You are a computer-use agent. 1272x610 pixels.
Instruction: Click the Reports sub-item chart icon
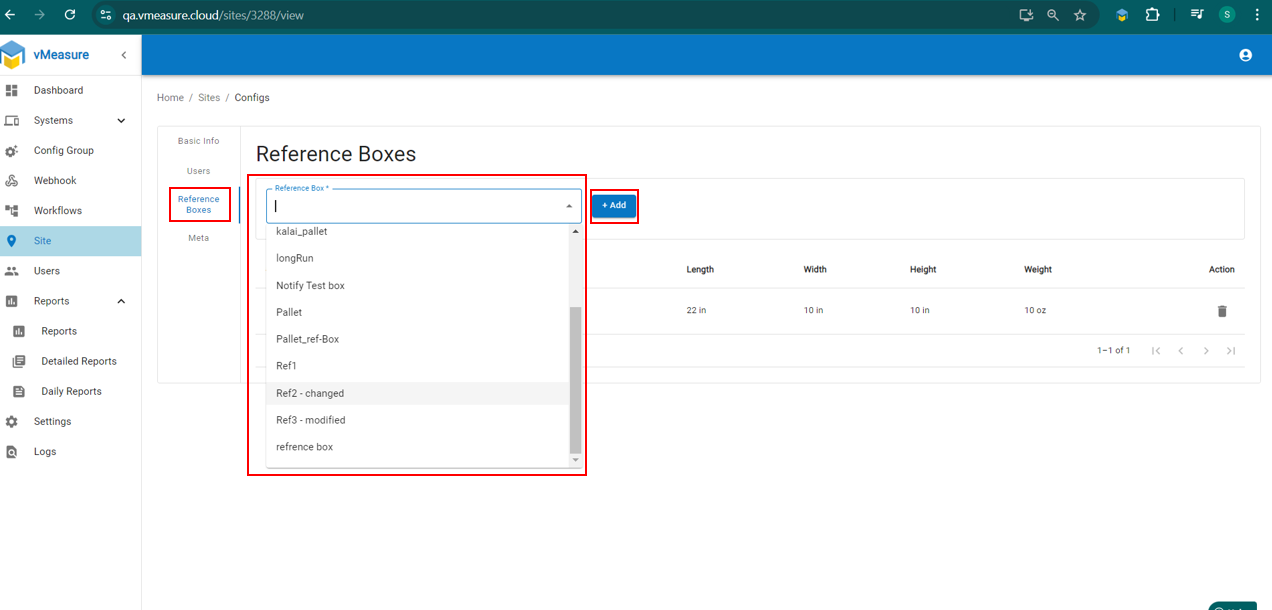19,331
